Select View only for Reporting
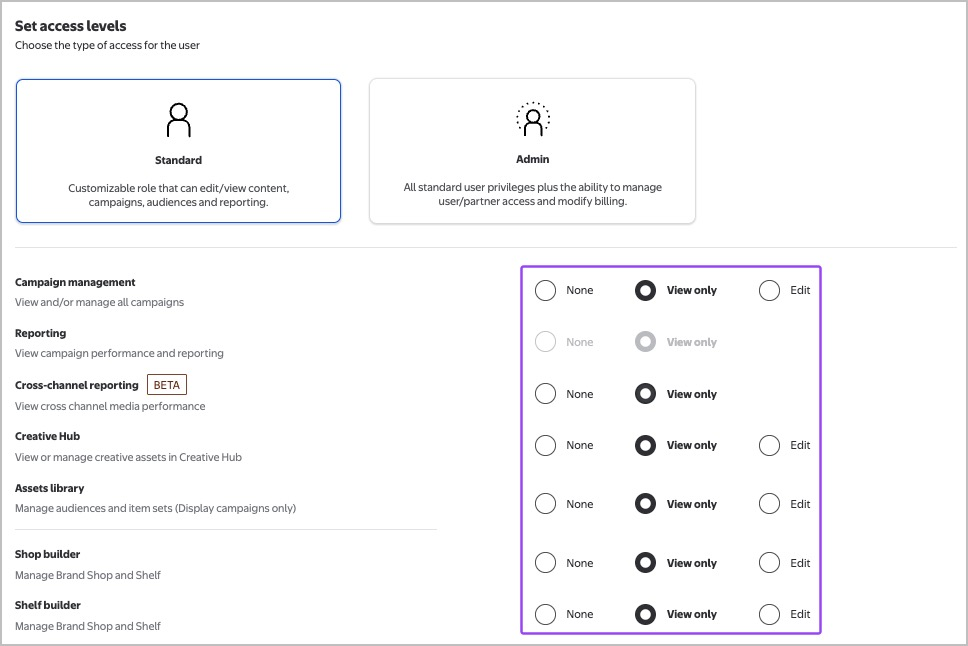 (x=645, y=342)
